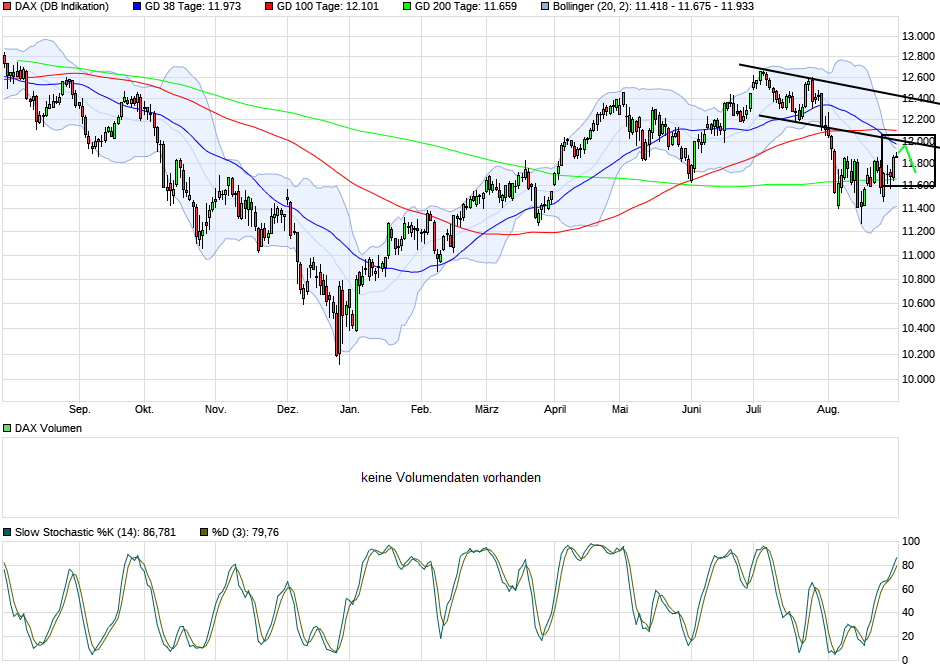The height and width of the screenshot is (670, 940).
Task: Click the 'Dez.' month axis label
Action: (x=288, y=409)
